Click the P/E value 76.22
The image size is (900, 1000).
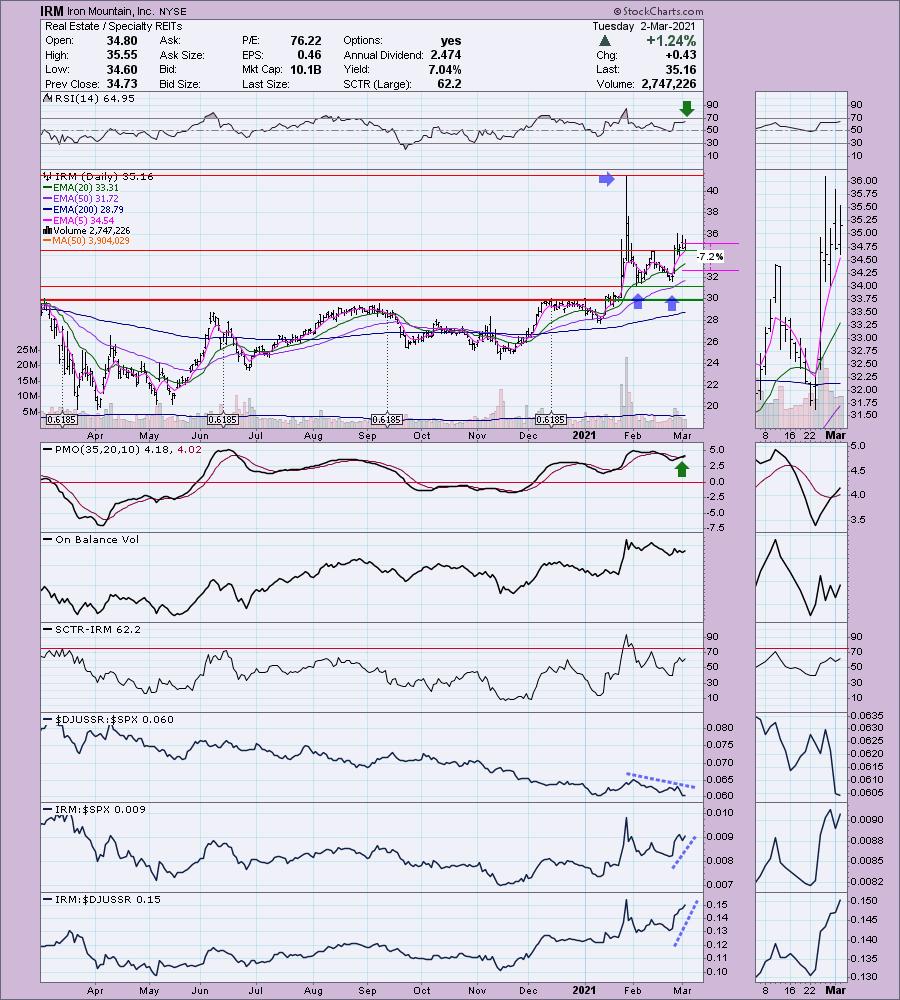306,41
